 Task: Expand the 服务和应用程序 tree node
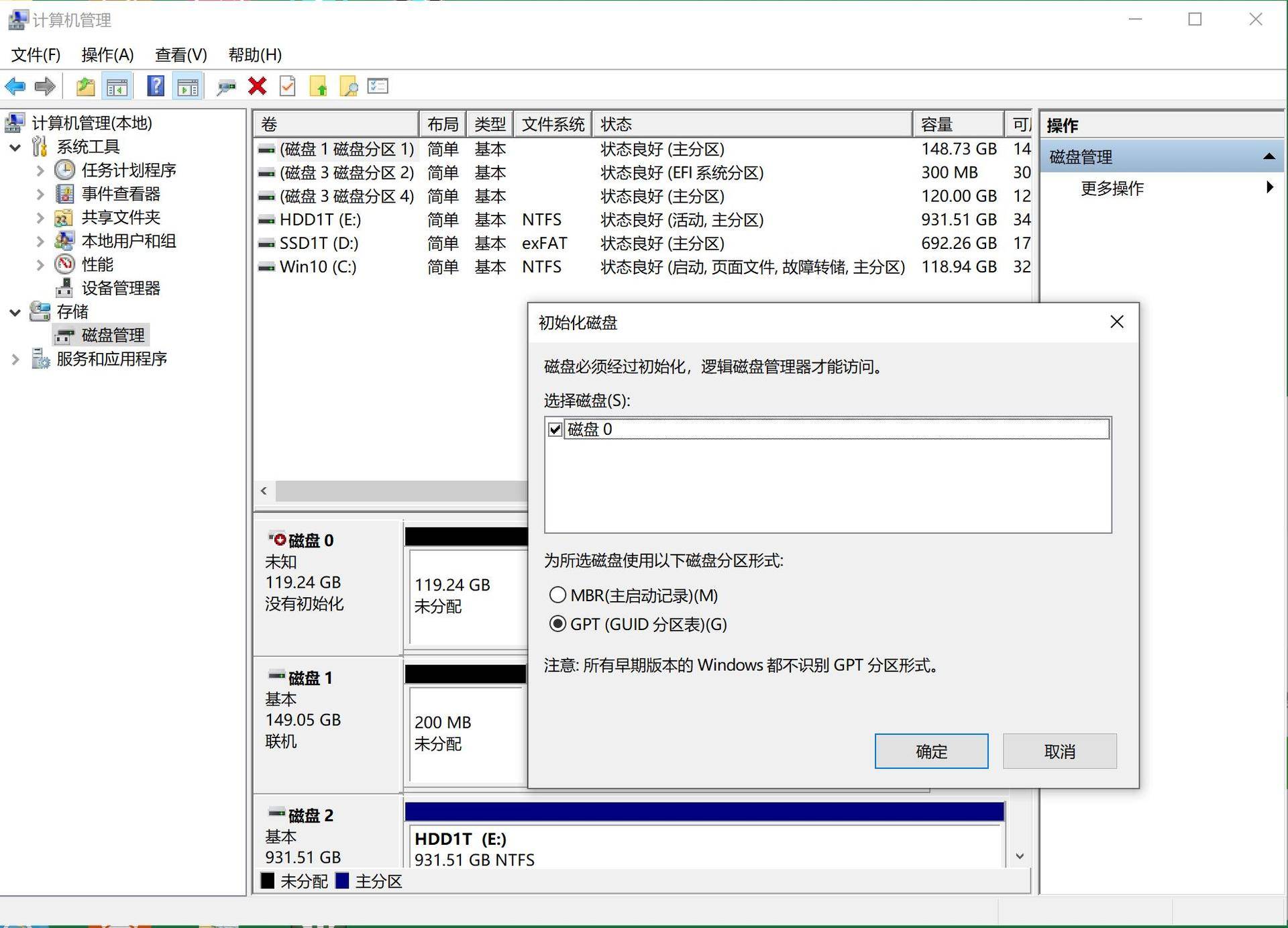(15, 359)
